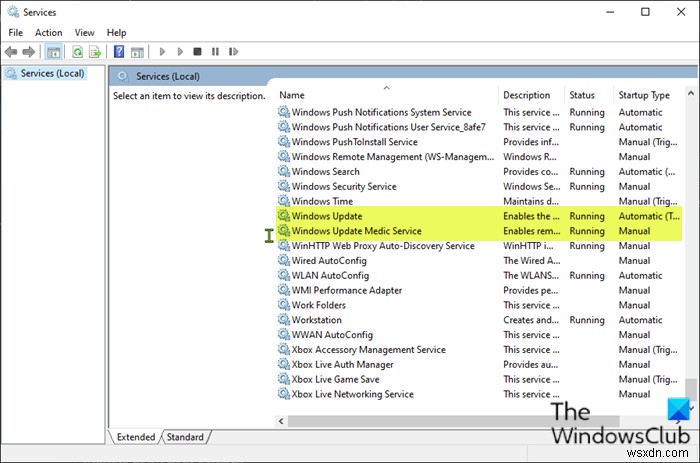Image resolution: width=700 pixels, height=463 pixels.
Task: Click Running status of Windows Update
Action: [x=587, y=216]
